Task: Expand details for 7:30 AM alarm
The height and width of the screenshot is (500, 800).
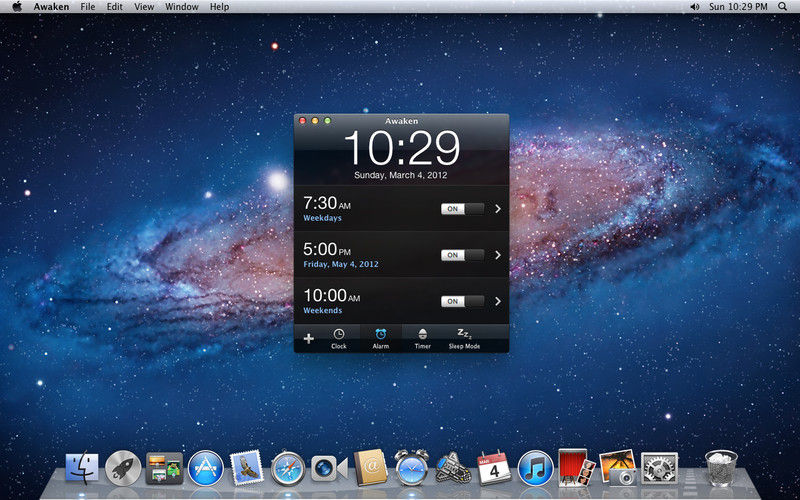Action: [498, 209]
